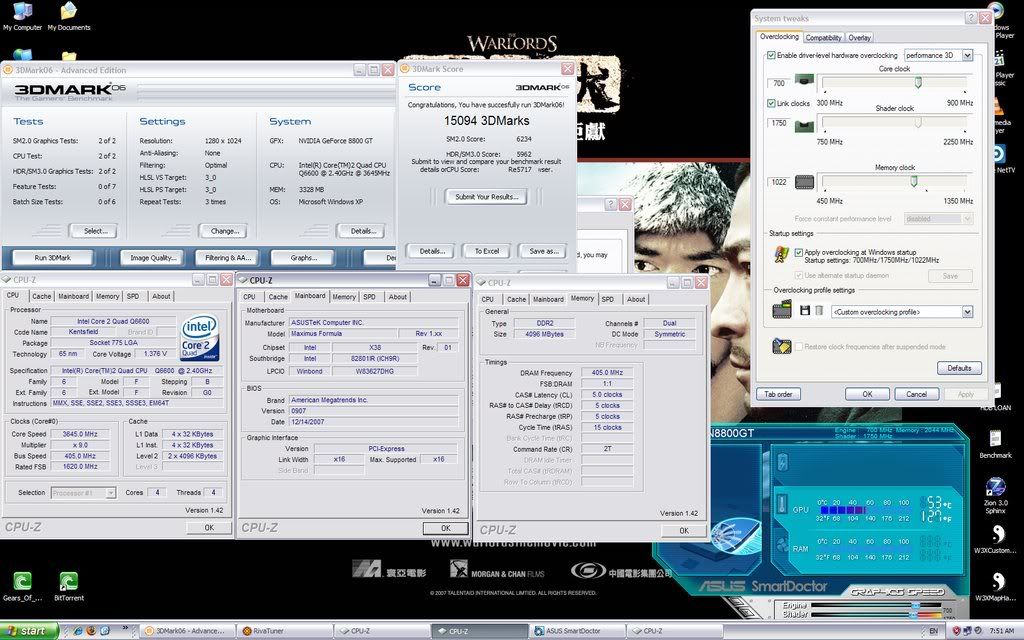This screenshot has width=1024, height=640.
Task: Click the Run 3DMark button
Action: (52, 258)
